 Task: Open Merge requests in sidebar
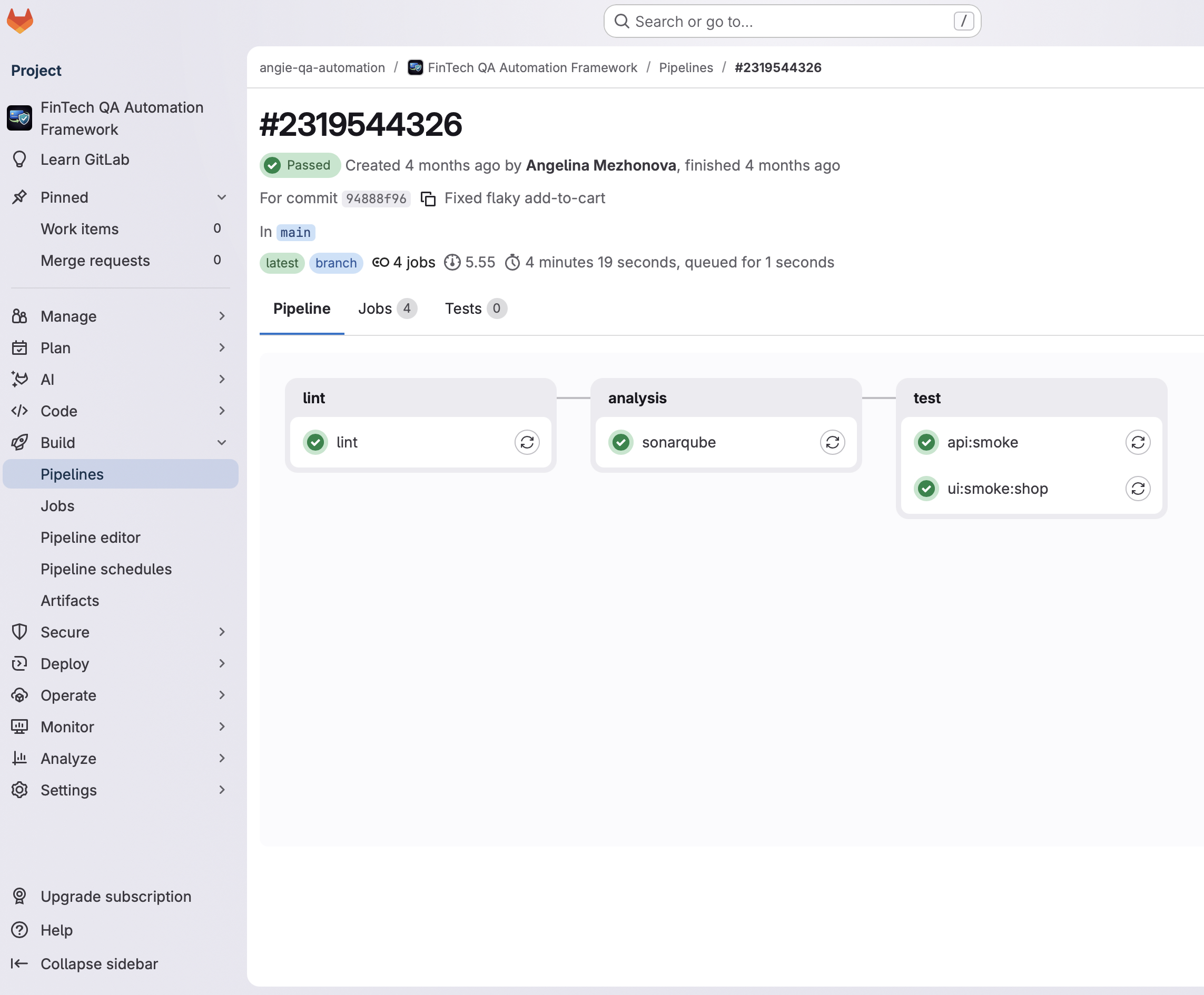pyautogui.click(x=121, y=260)
